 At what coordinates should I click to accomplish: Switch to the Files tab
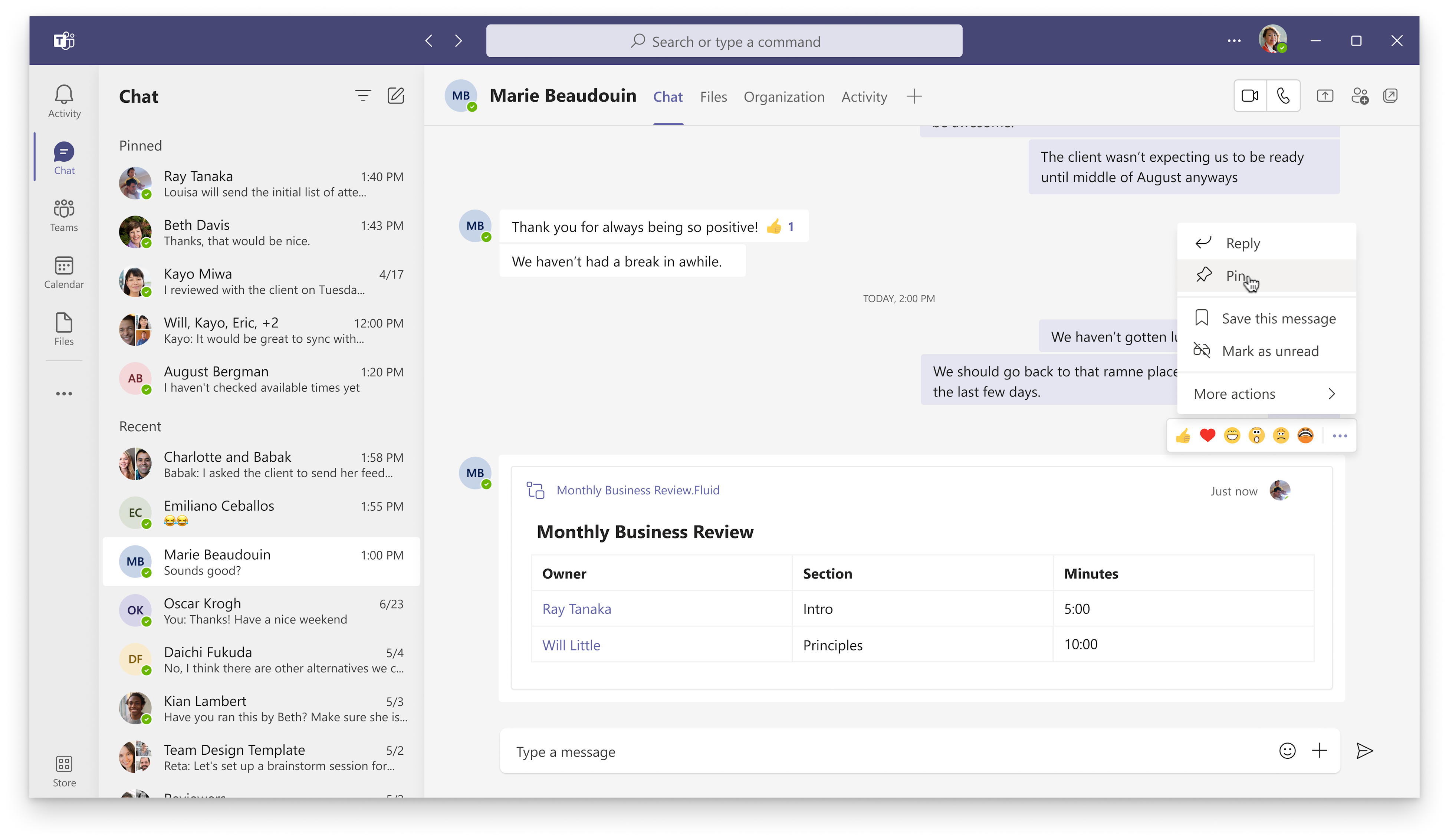click(x=713, y=96)
